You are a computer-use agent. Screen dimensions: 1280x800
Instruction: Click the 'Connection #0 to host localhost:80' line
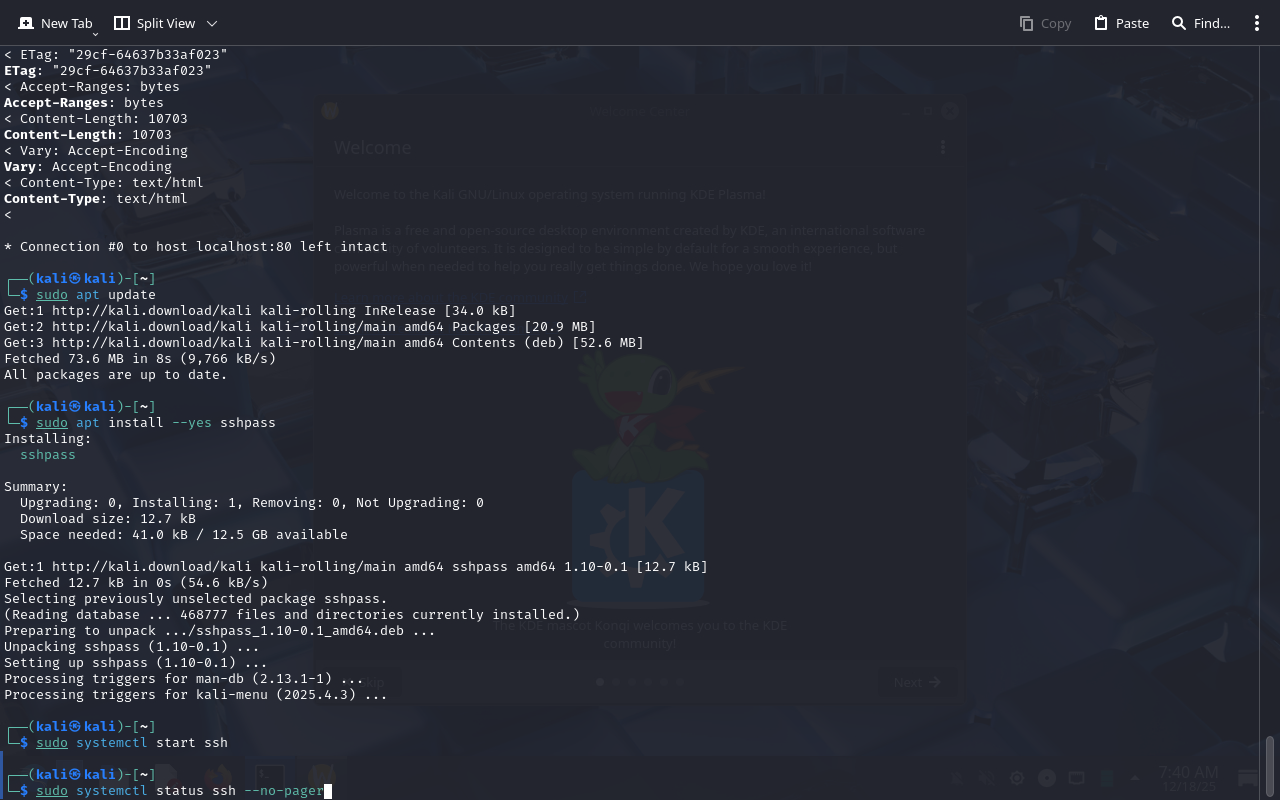point(196,246)
